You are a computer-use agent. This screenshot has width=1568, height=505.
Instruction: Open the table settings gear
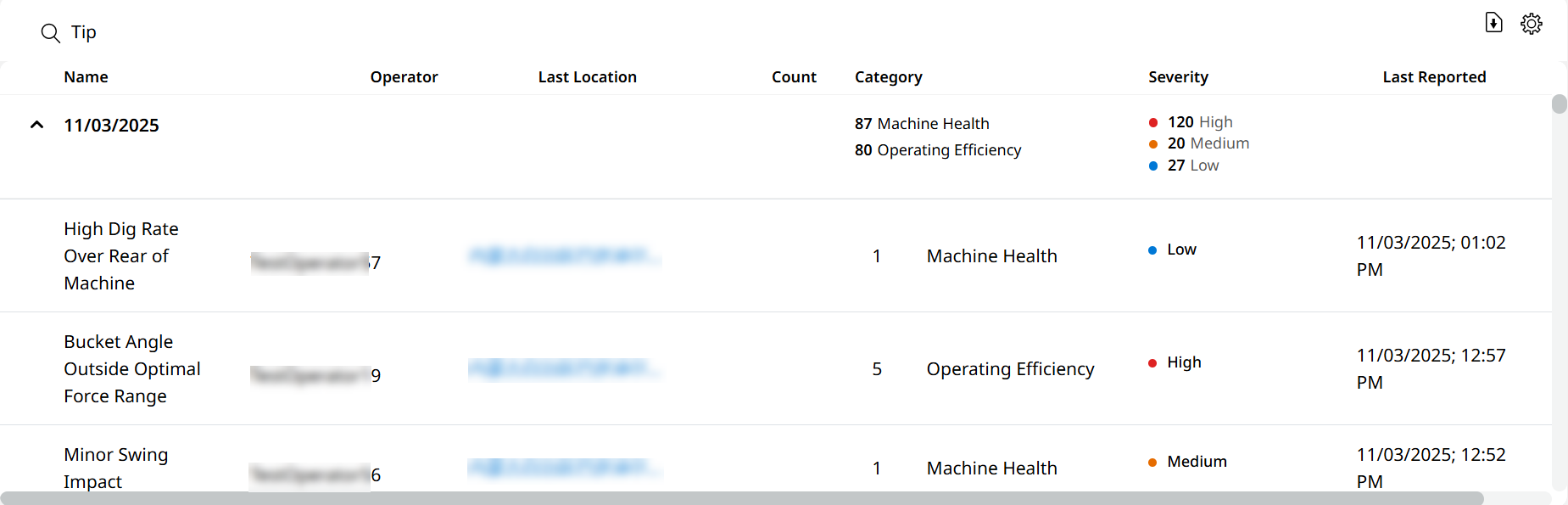pyautogui.click(x=1531, y=24)
